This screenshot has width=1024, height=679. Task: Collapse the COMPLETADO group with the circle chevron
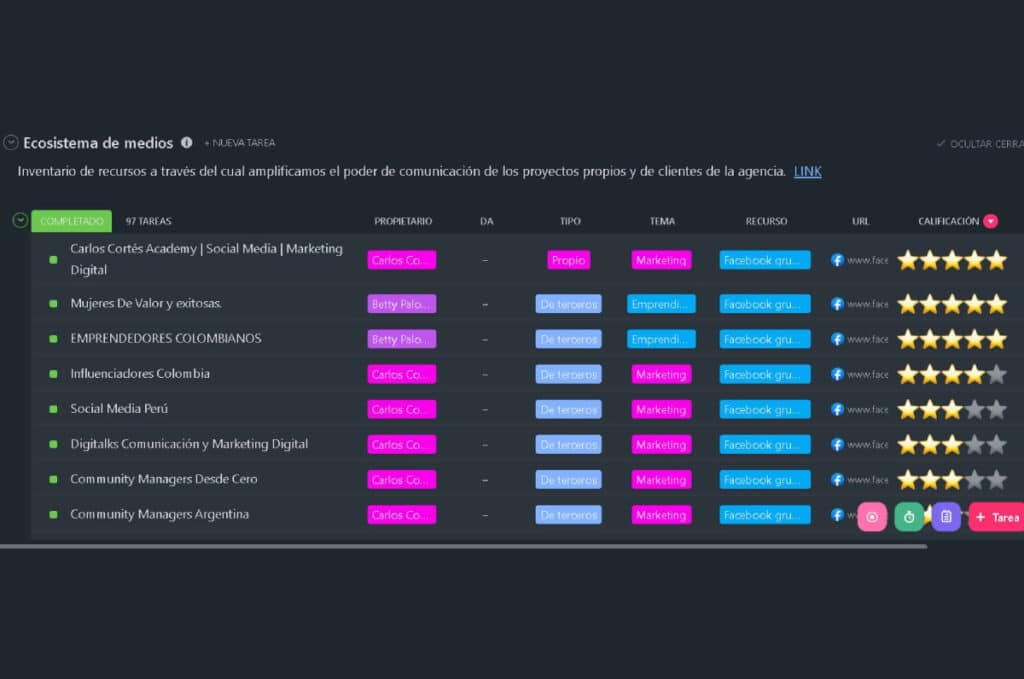(20, 221)
